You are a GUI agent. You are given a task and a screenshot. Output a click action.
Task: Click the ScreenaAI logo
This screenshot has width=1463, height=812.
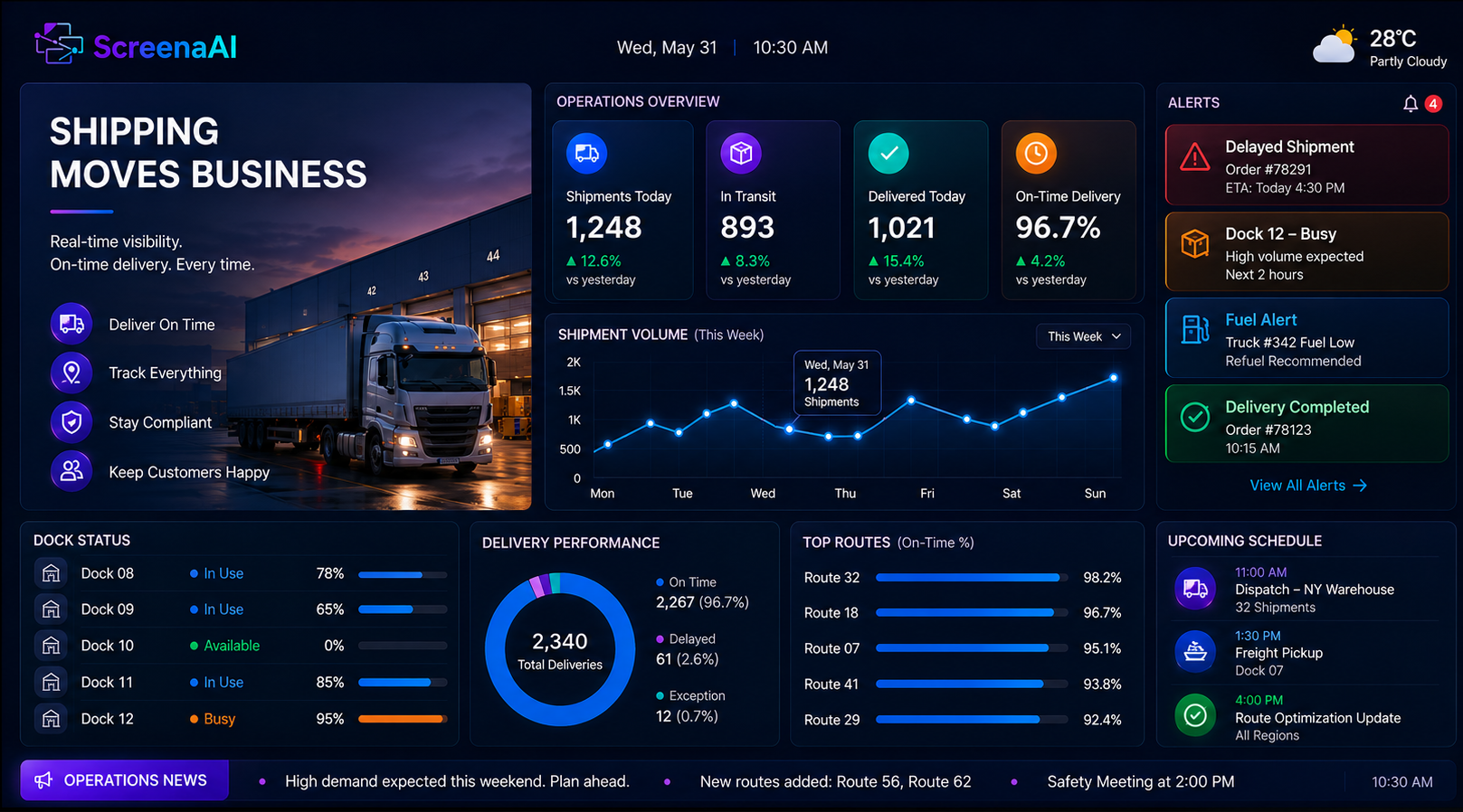point(136,45)
